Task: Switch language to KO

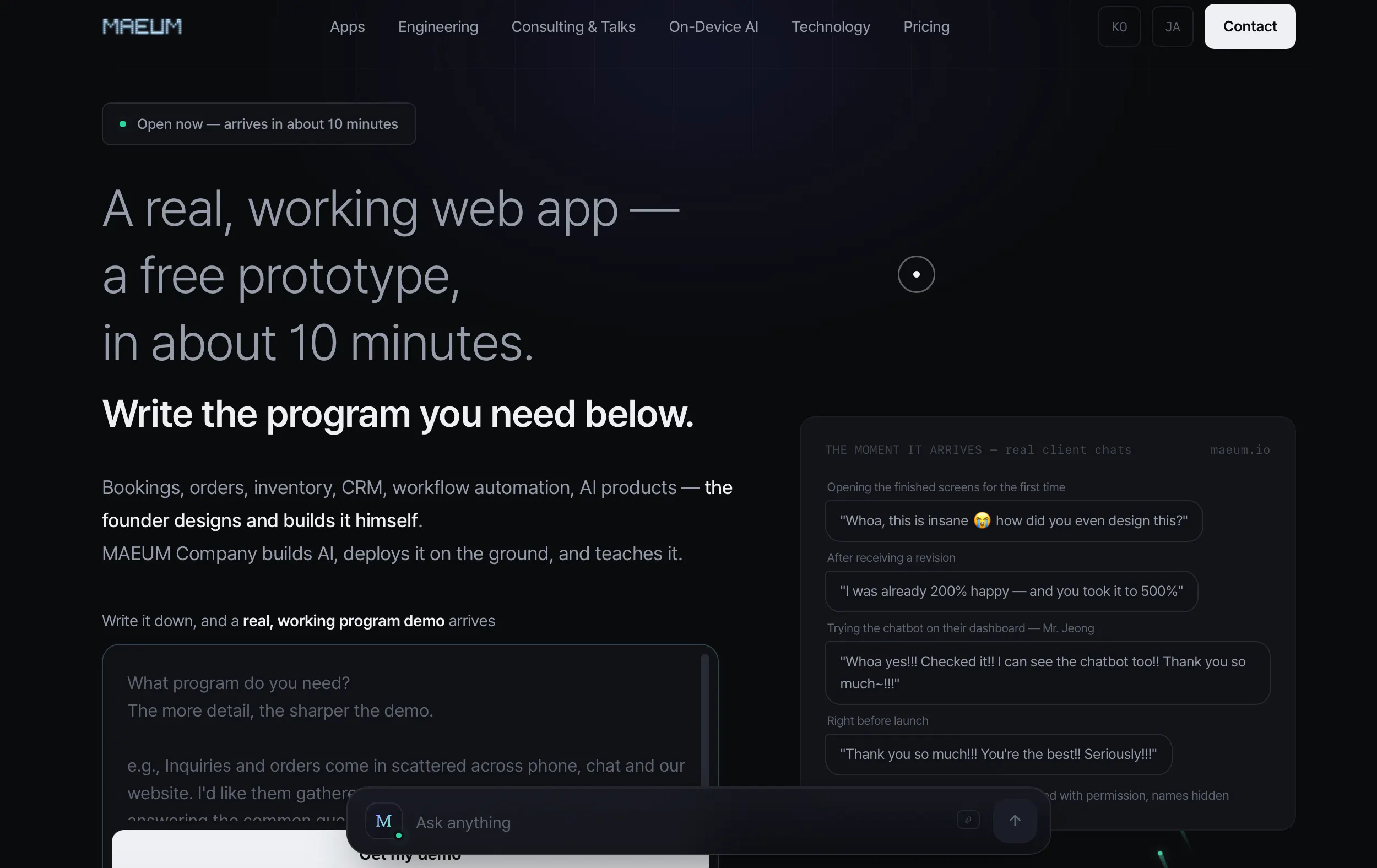Action: coord(1119,26)
